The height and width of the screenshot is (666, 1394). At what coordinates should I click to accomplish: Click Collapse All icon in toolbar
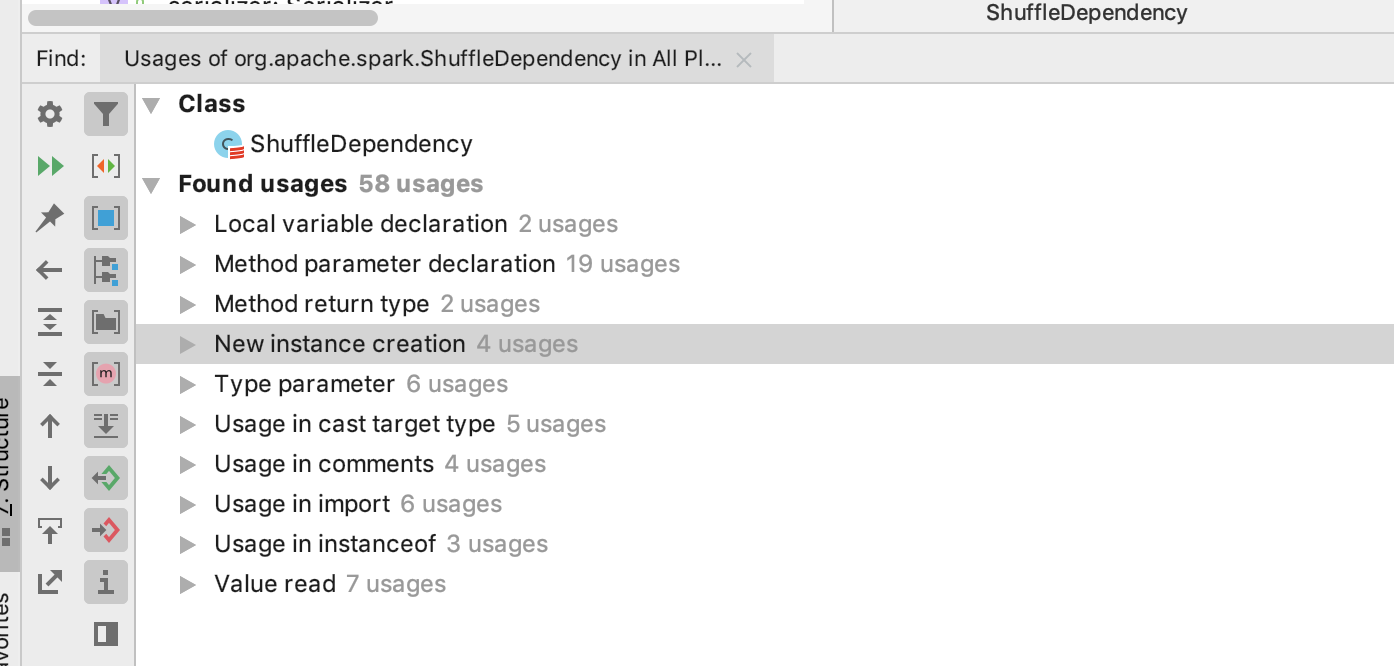coord(50,374)
